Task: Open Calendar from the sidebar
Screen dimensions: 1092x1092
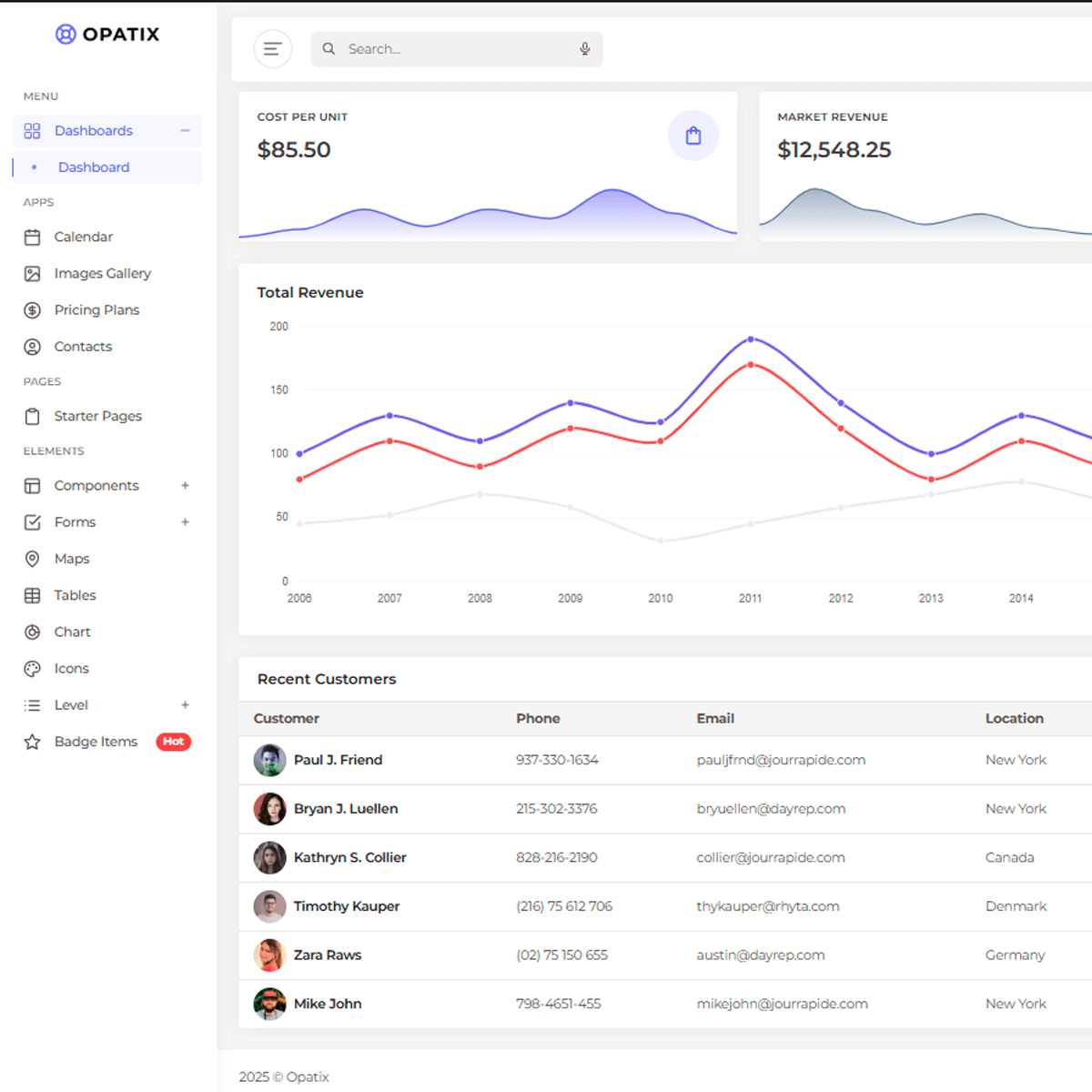Action: 83,237
